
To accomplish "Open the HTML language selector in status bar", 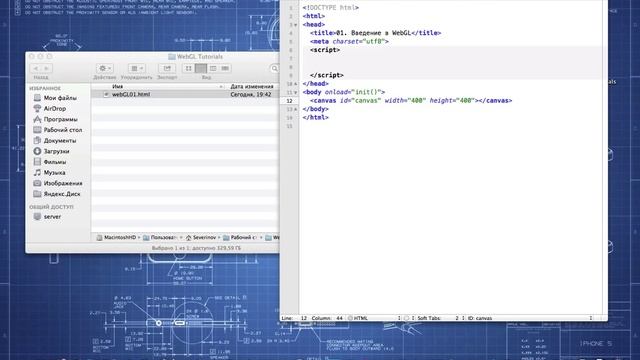I will [375, 318].
